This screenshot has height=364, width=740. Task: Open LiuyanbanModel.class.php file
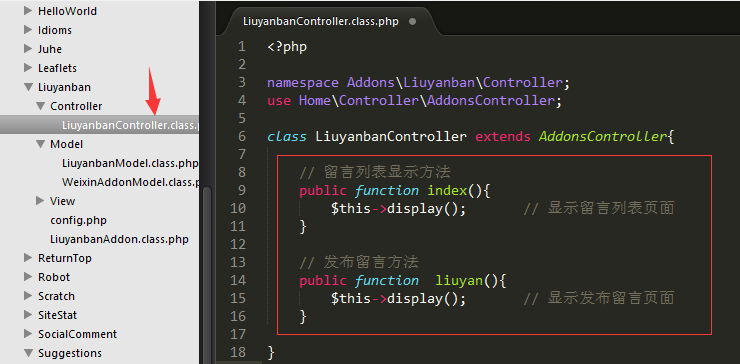130,163
